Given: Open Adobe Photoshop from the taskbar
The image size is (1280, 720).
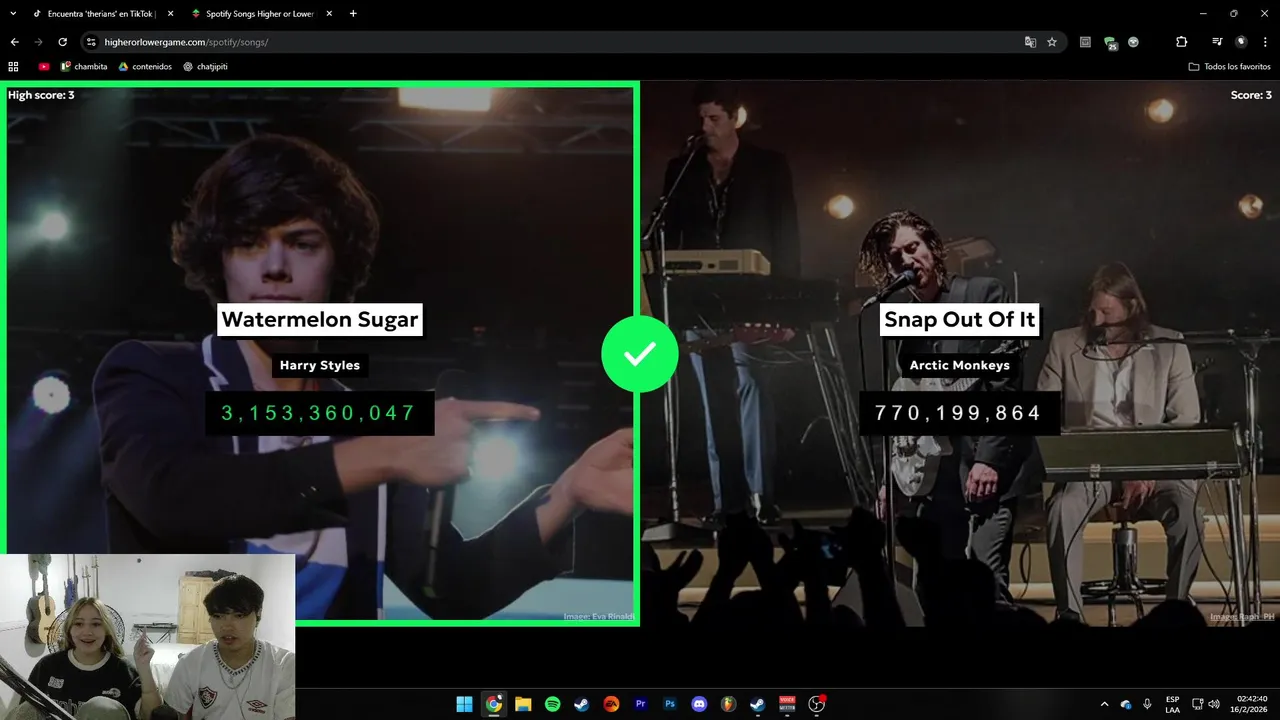Looking at the screenshot, I should click(x=670, y=704).
